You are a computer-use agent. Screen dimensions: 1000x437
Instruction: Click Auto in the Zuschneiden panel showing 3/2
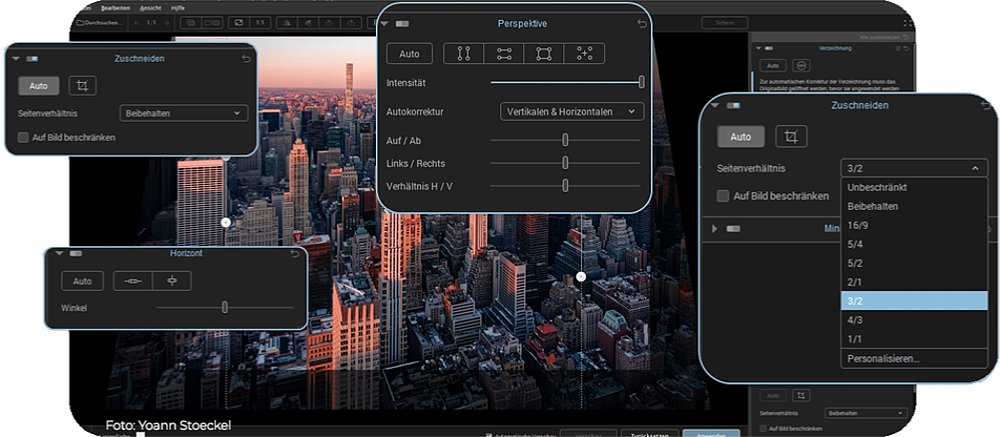pyautogui.click(x=740, y=137)
